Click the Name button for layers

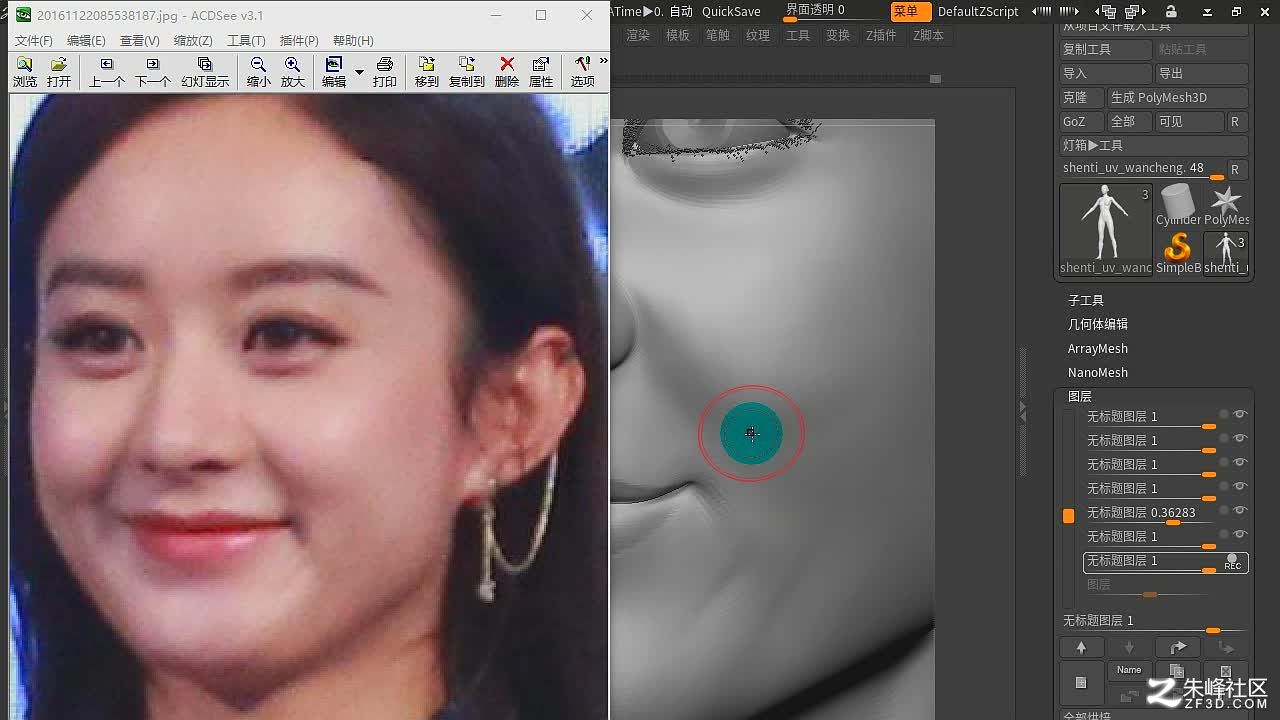[1129, 670]
